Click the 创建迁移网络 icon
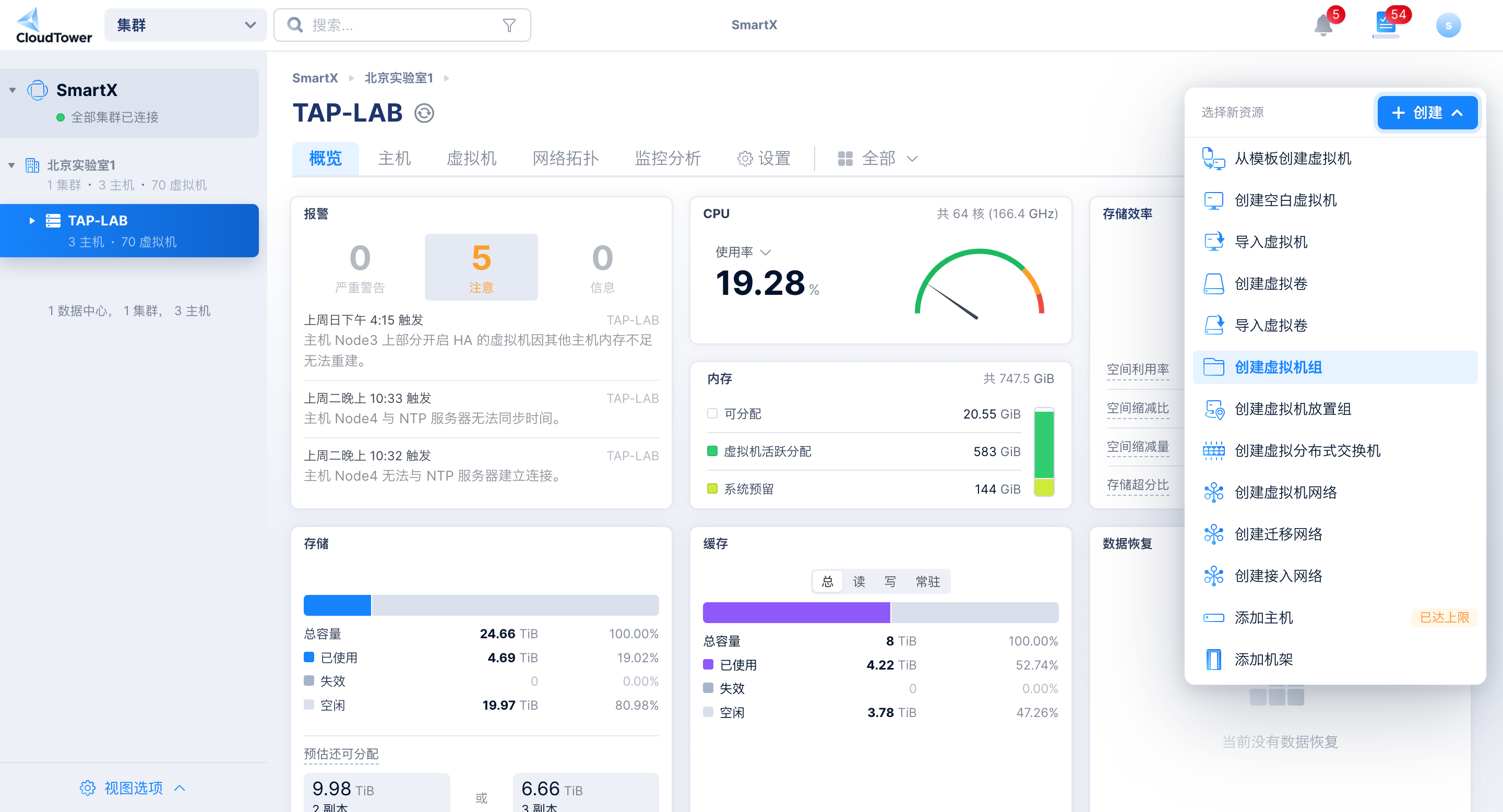This screenshot has height=812, width=1503. [1213, 534]
